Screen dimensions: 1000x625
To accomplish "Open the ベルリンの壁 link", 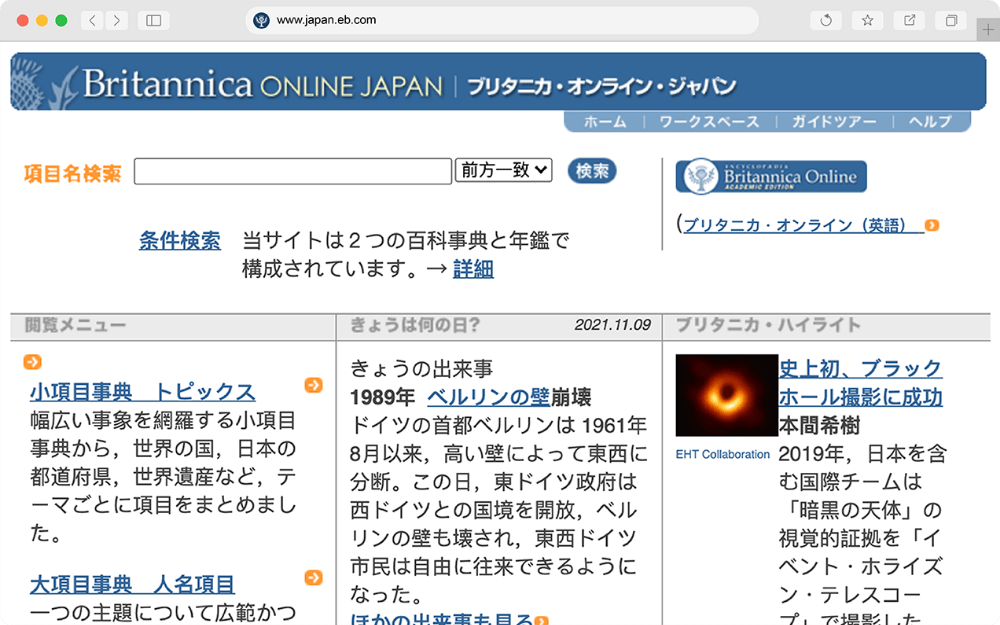I will point(488,397).
